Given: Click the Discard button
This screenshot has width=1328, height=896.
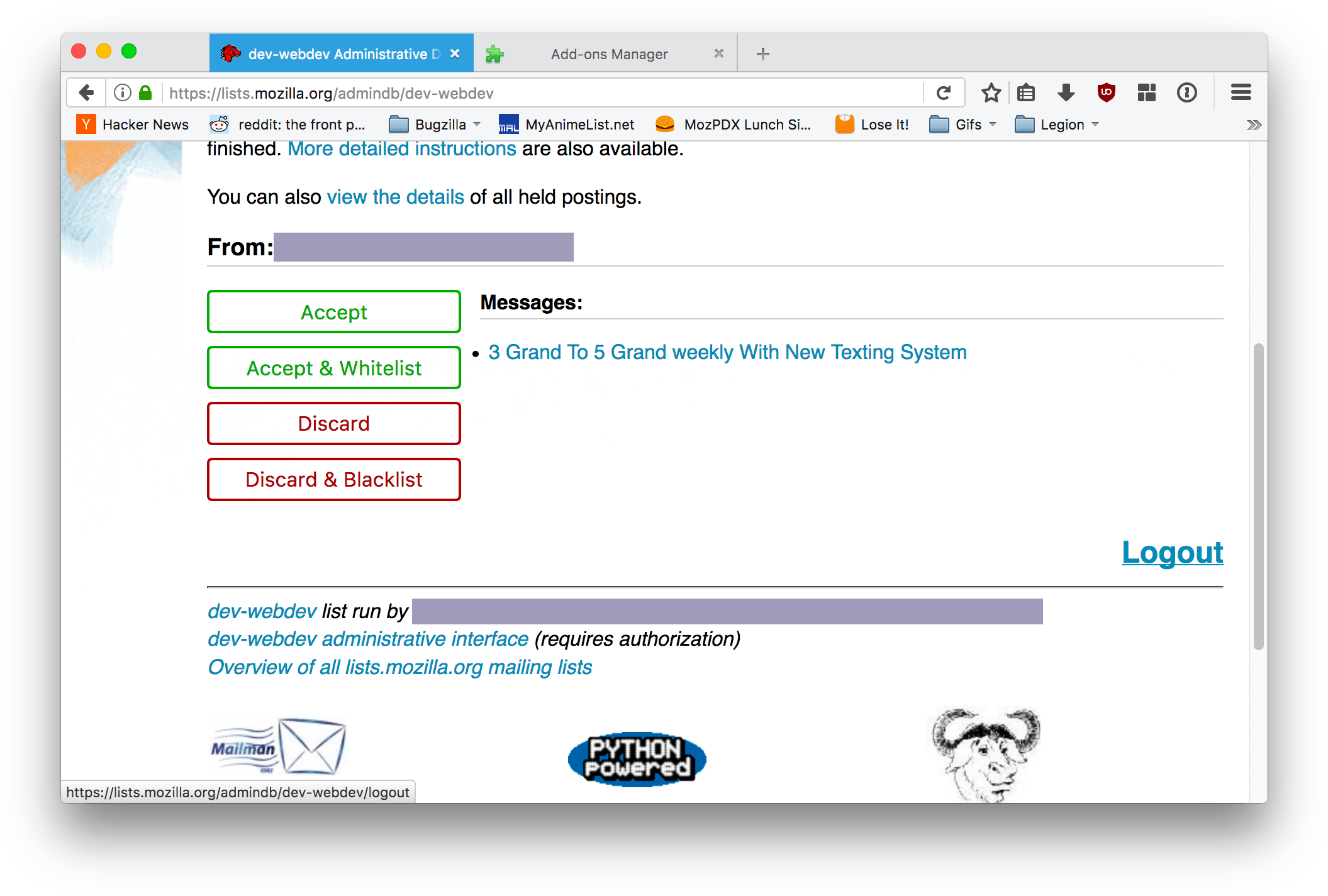Looking at the screenshot, I should 334,423.
